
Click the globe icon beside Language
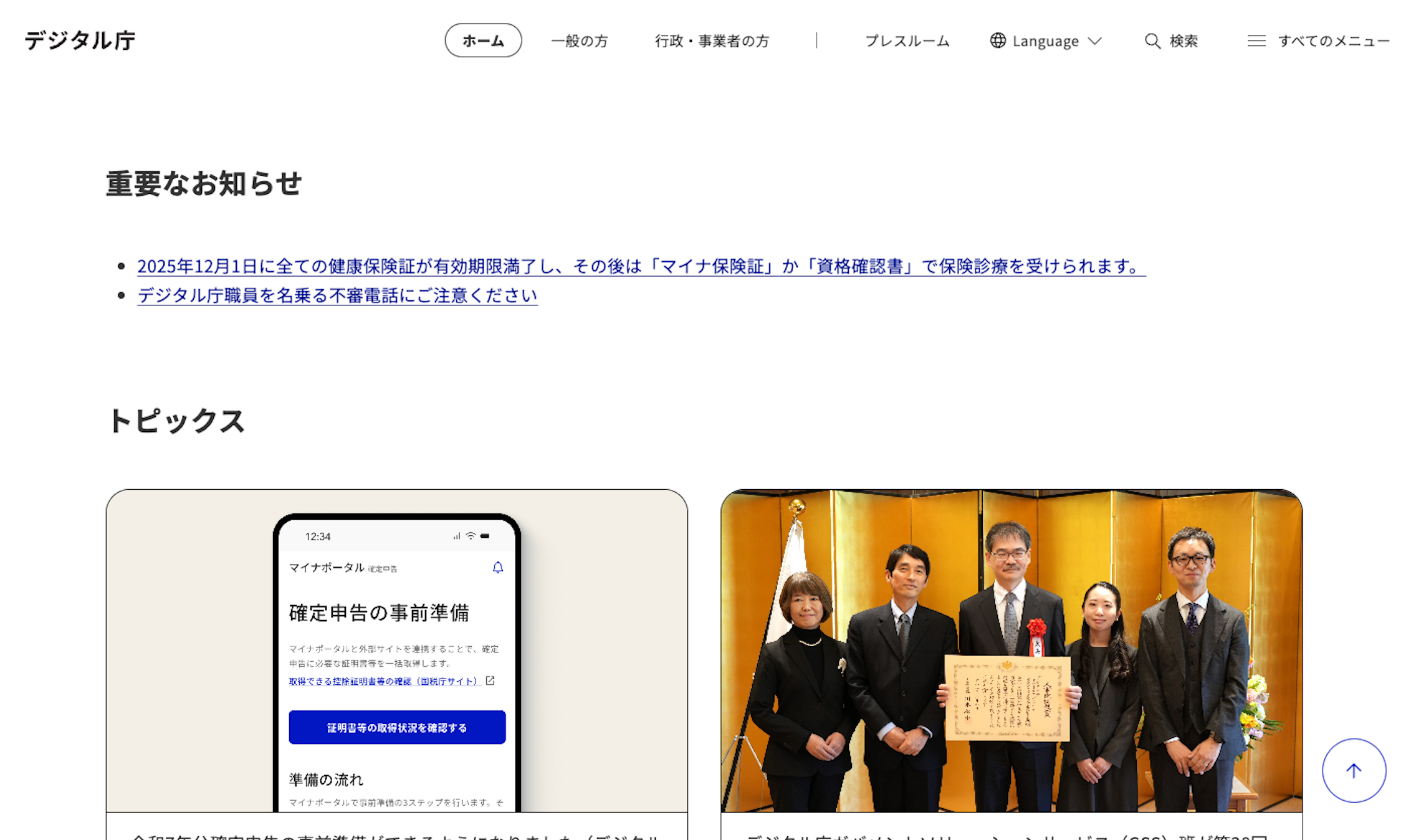[998, 41]
